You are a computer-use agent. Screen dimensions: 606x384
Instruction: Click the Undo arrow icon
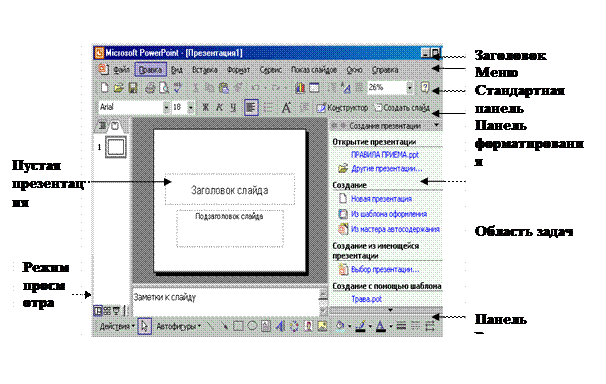pos(255,88)
